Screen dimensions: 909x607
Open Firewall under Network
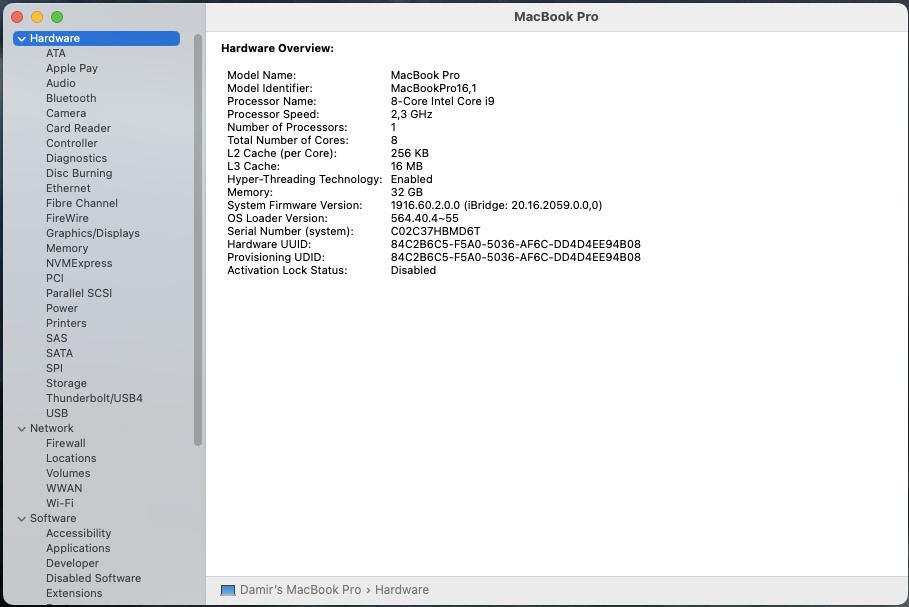(66, 444)
